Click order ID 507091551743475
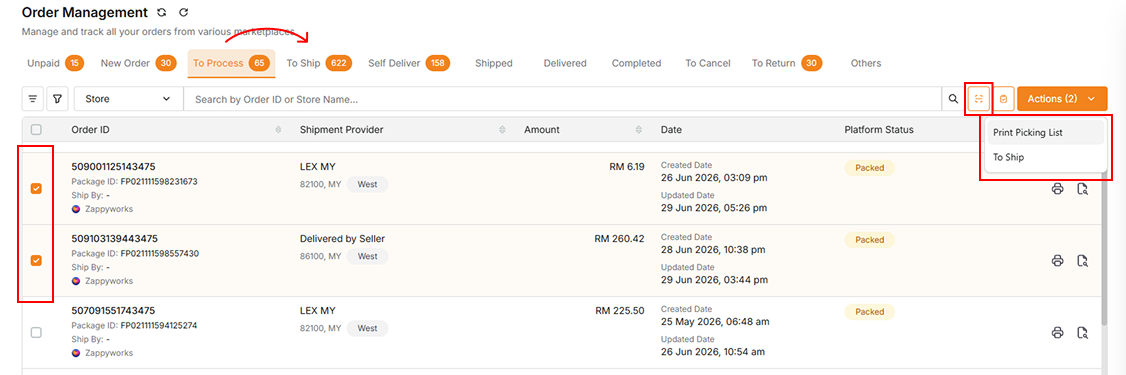The width and height of the screenshot is (1126, 375). (113, 310)
